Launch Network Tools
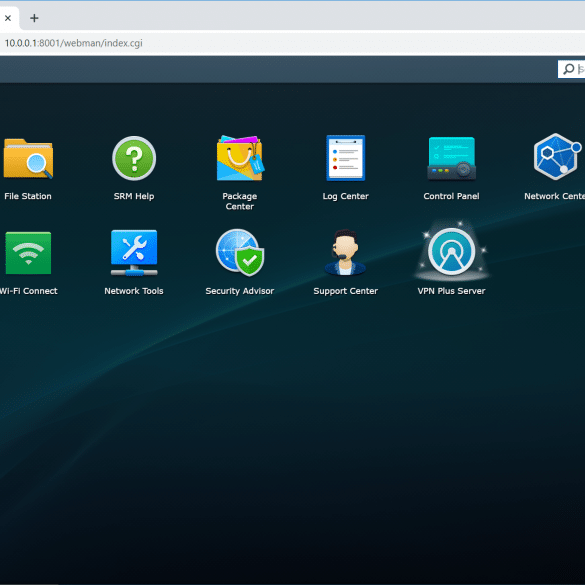Image resolution: width=585 pixels, height=585 pixels. 134,253
